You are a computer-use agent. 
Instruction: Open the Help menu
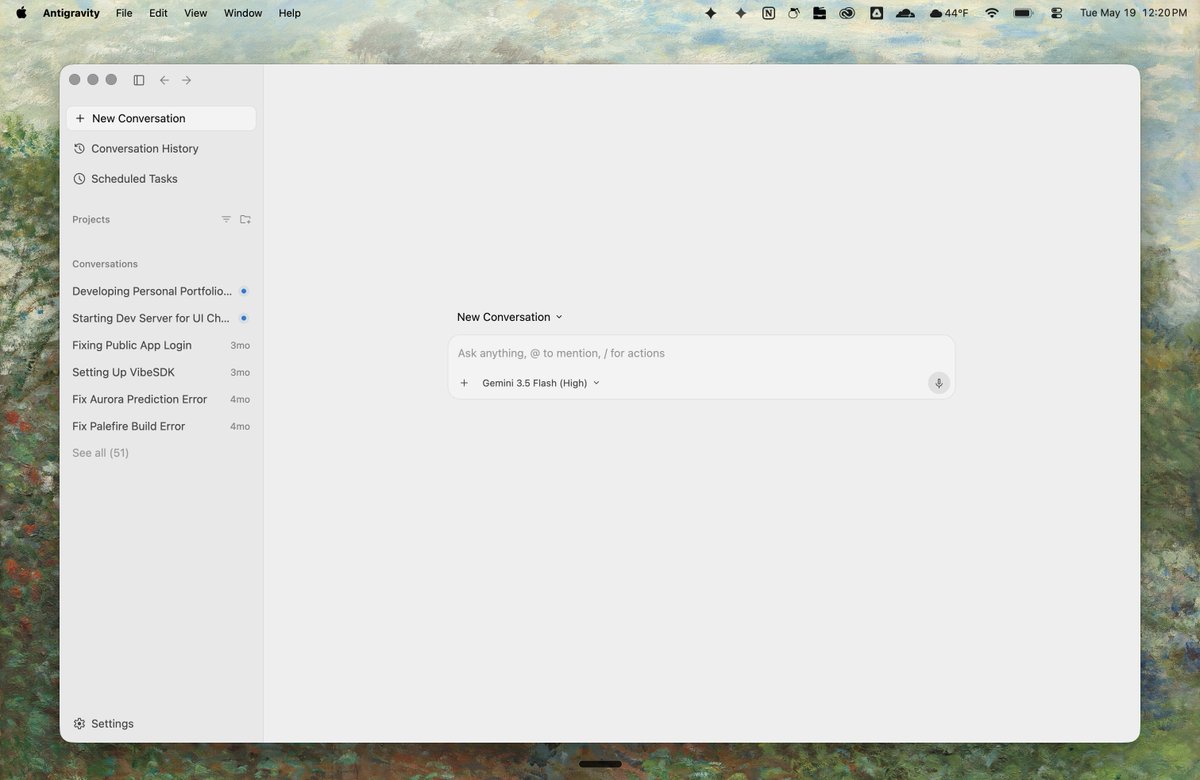point(290,13)
